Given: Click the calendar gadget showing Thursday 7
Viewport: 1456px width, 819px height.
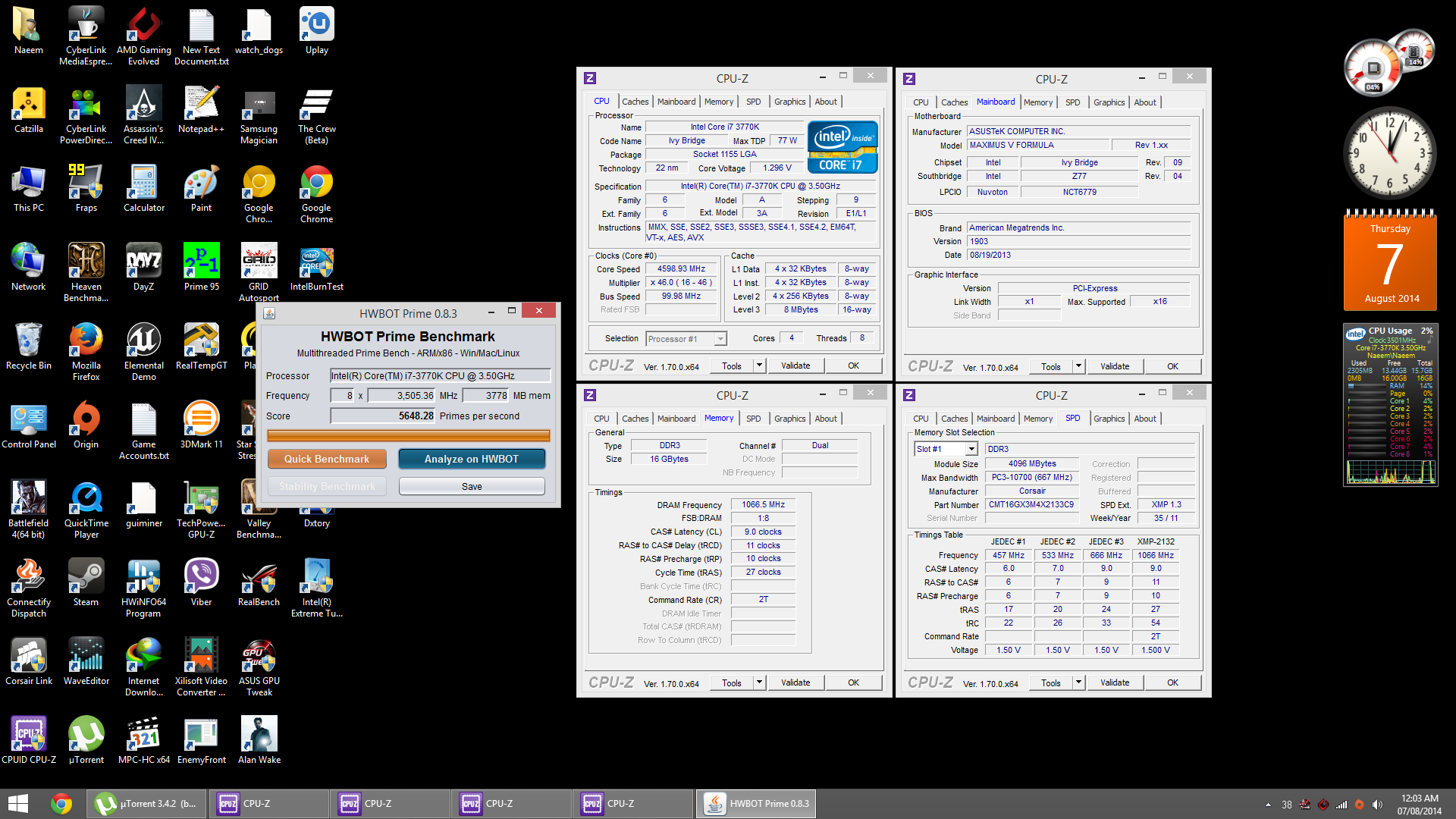Looking at the screenshot, I should pos(1390,260).
